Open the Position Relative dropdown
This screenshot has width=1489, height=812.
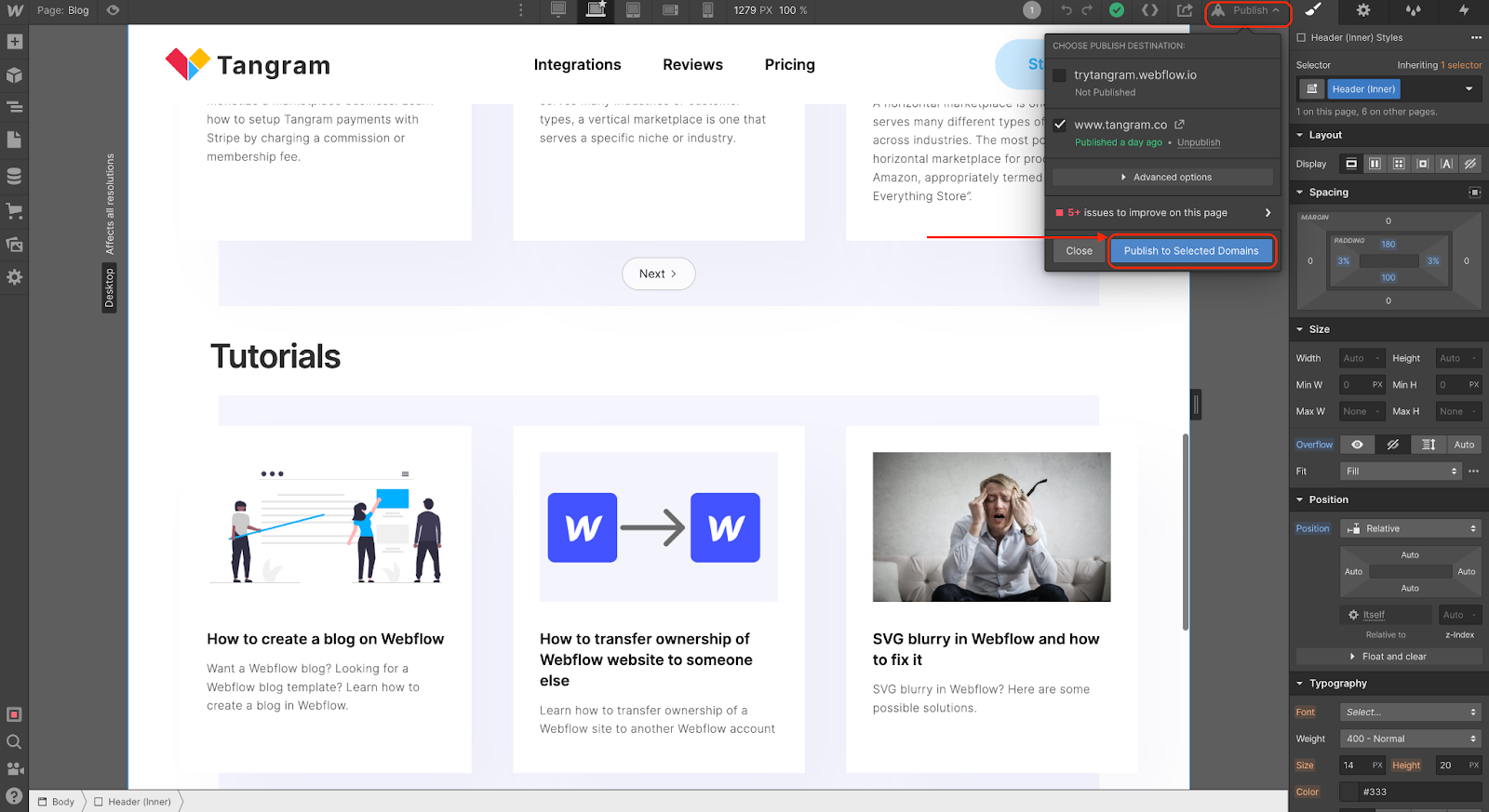pyautogui.click(x=1411, y=528)
